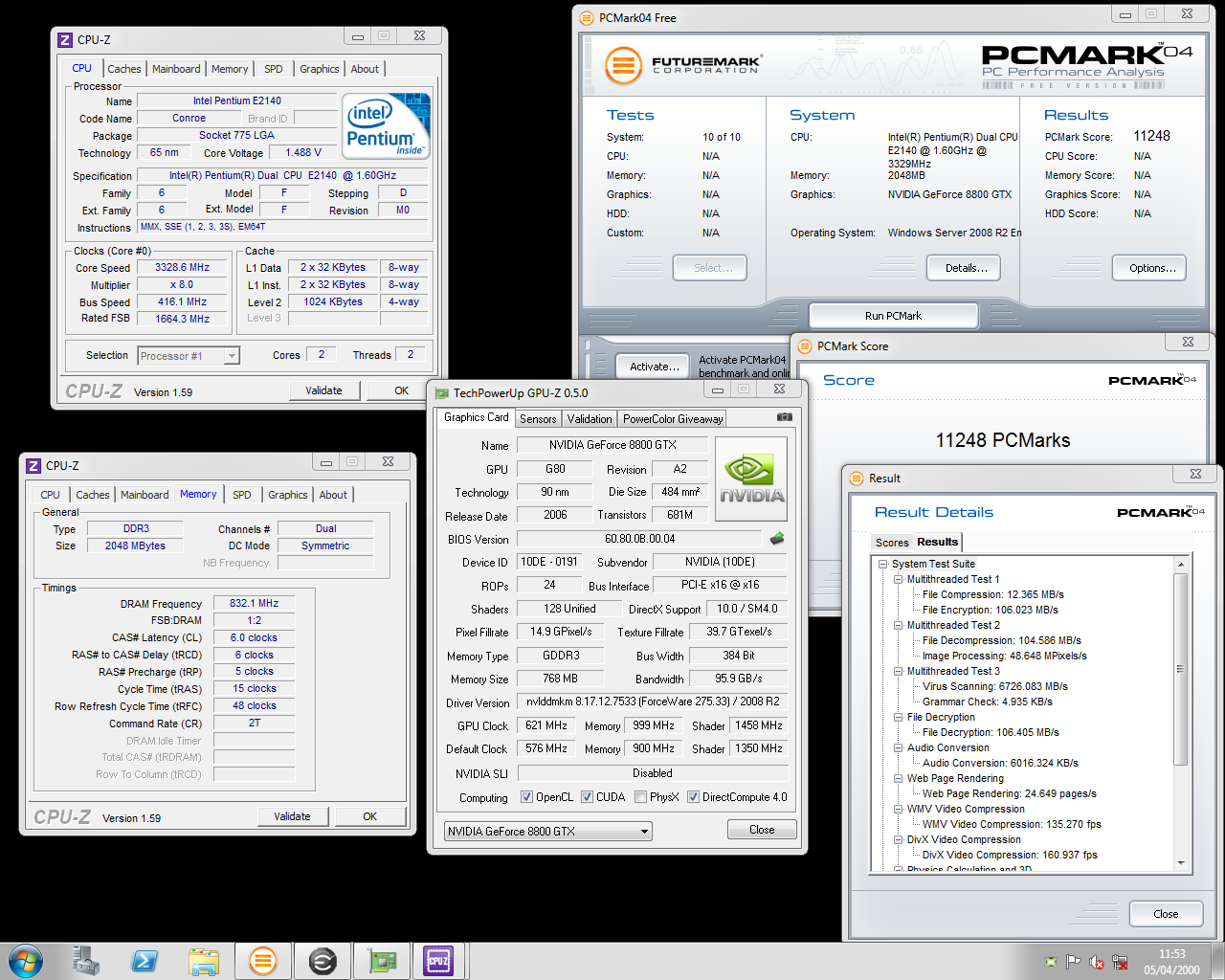This screenshot has height=980, width=1225.
Task: Switch to CPU-Z purple taskbar icon
Action: pyautogui.click(x=438, y=961)
